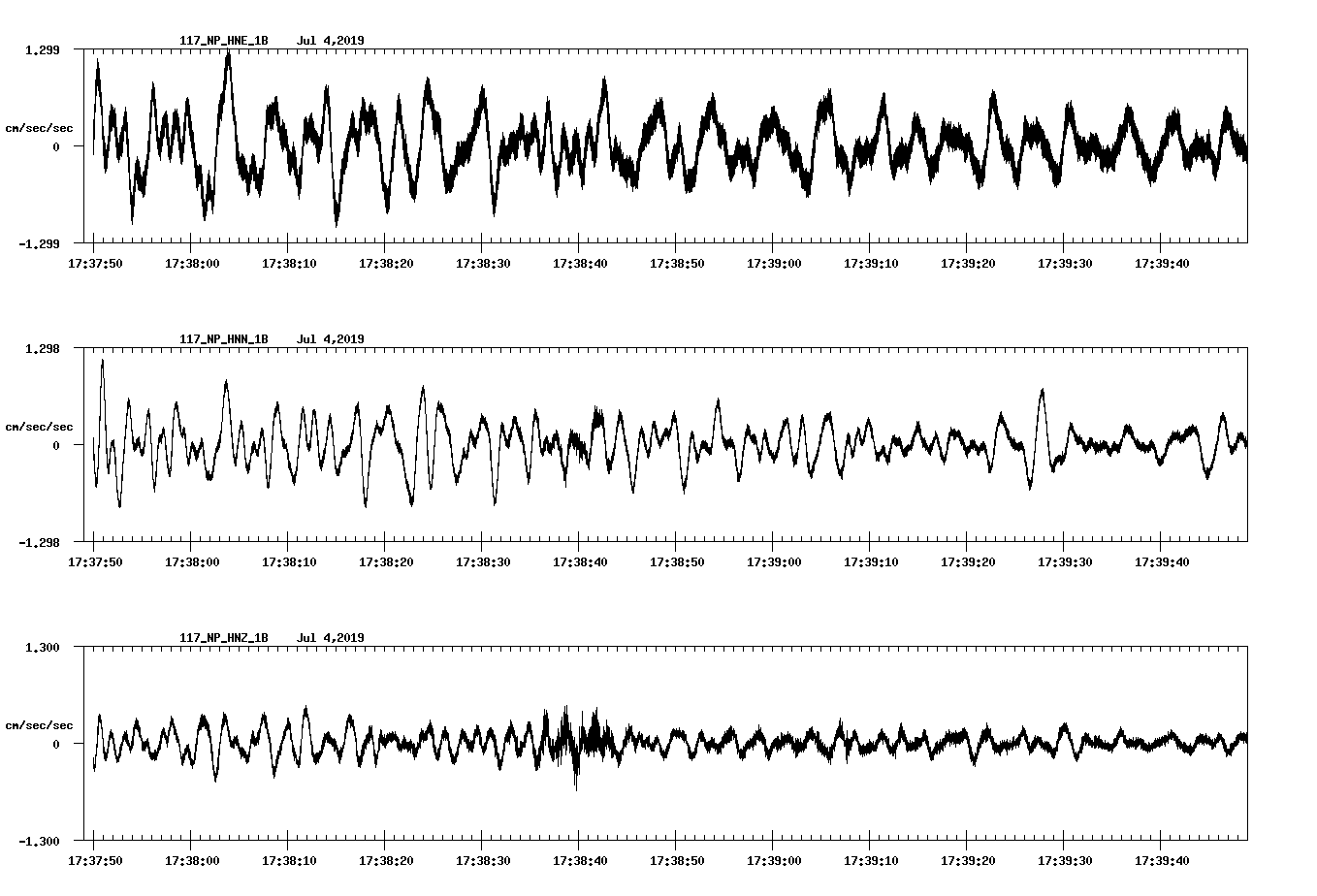Image resolution: width=1317 pixels, height=896 pixels.
Task: Select the Jul 4,2019 date above HNE plot
Action: point(331,41)
